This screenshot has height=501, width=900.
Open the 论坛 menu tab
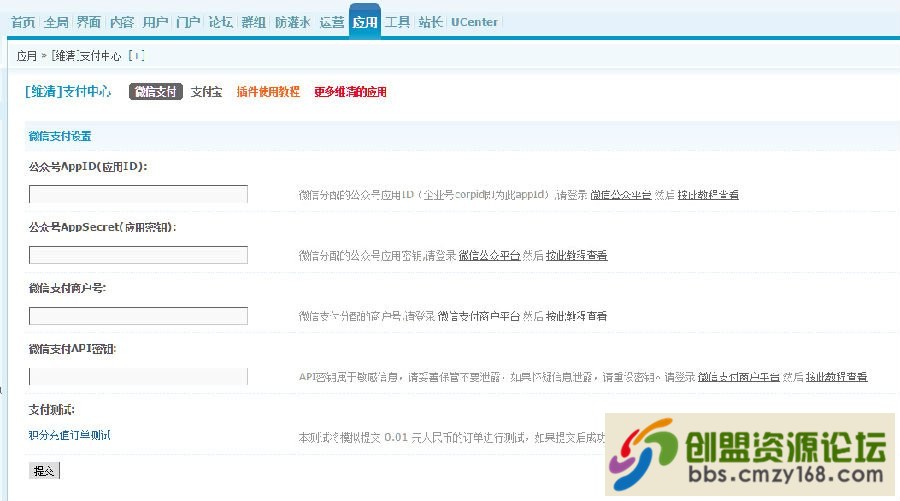coord(221,22)
